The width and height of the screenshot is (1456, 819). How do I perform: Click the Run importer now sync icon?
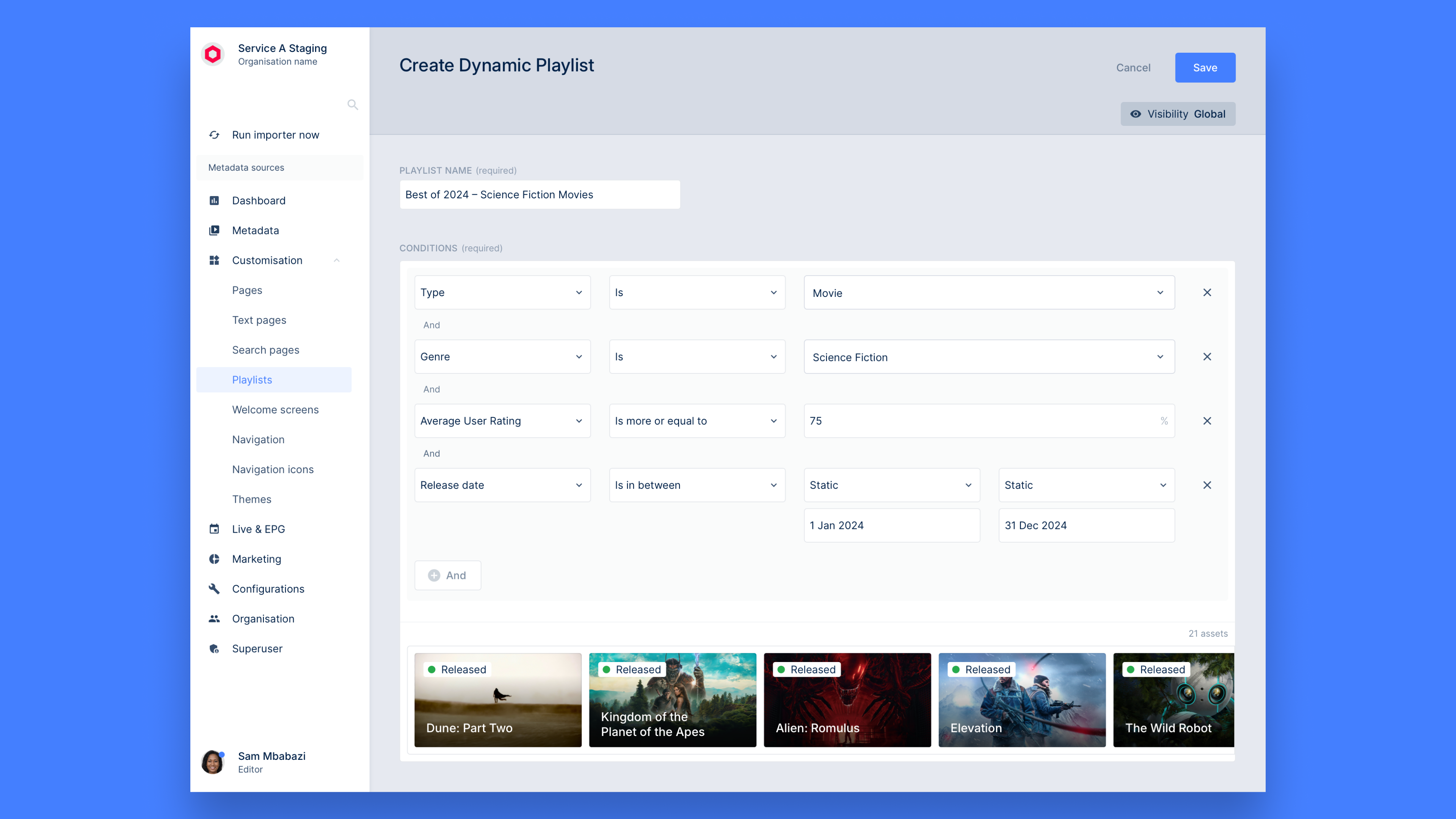click(214, 135)
